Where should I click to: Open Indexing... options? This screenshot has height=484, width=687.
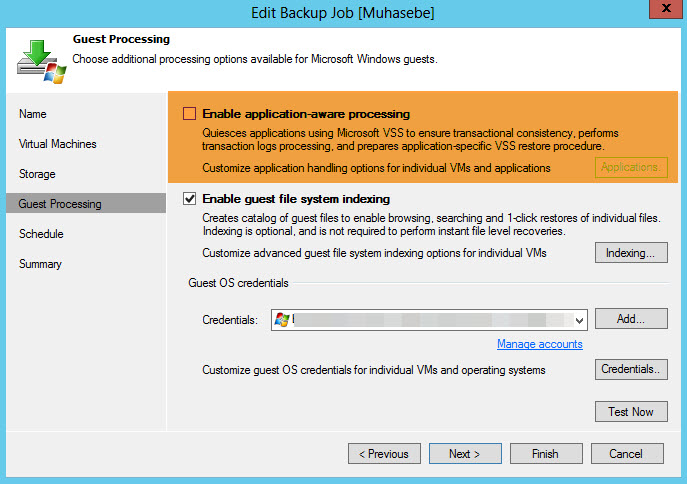coord(631,253)
